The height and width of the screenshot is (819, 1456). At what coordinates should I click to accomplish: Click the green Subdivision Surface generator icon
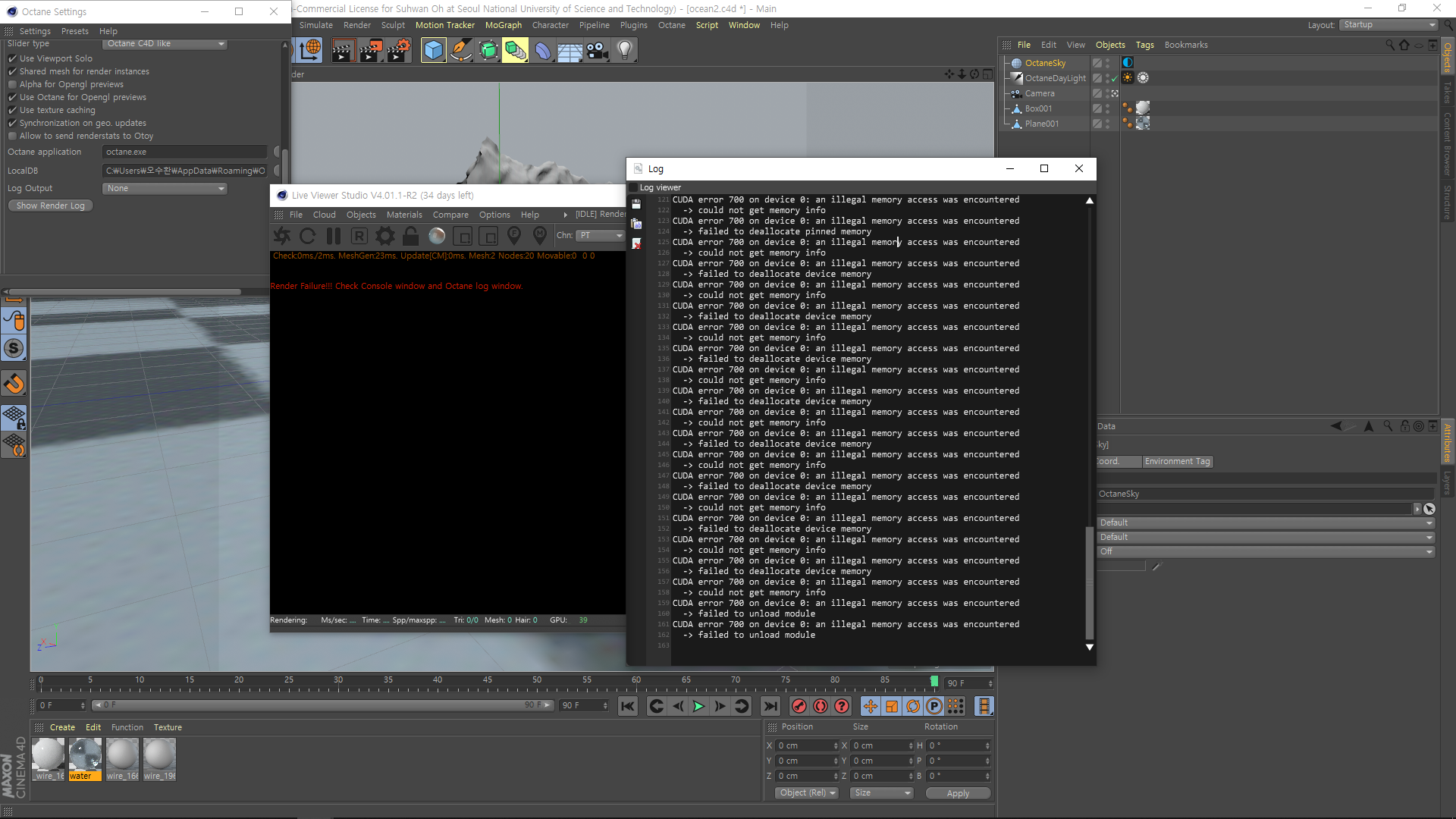point(488,51)
